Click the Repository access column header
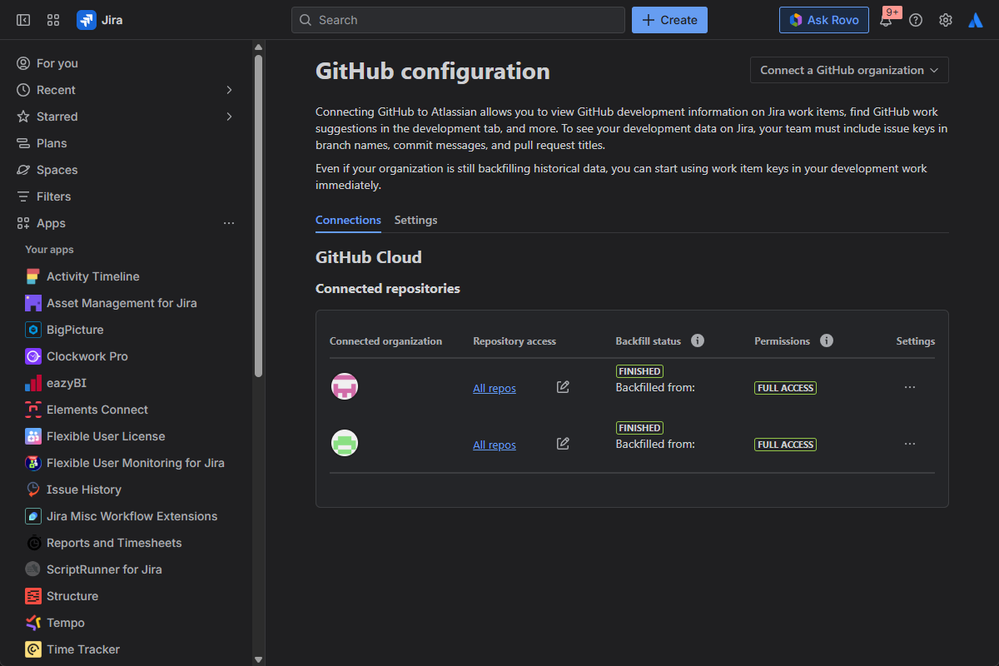Viewport: 999px width, 666px height. [514, 341]
